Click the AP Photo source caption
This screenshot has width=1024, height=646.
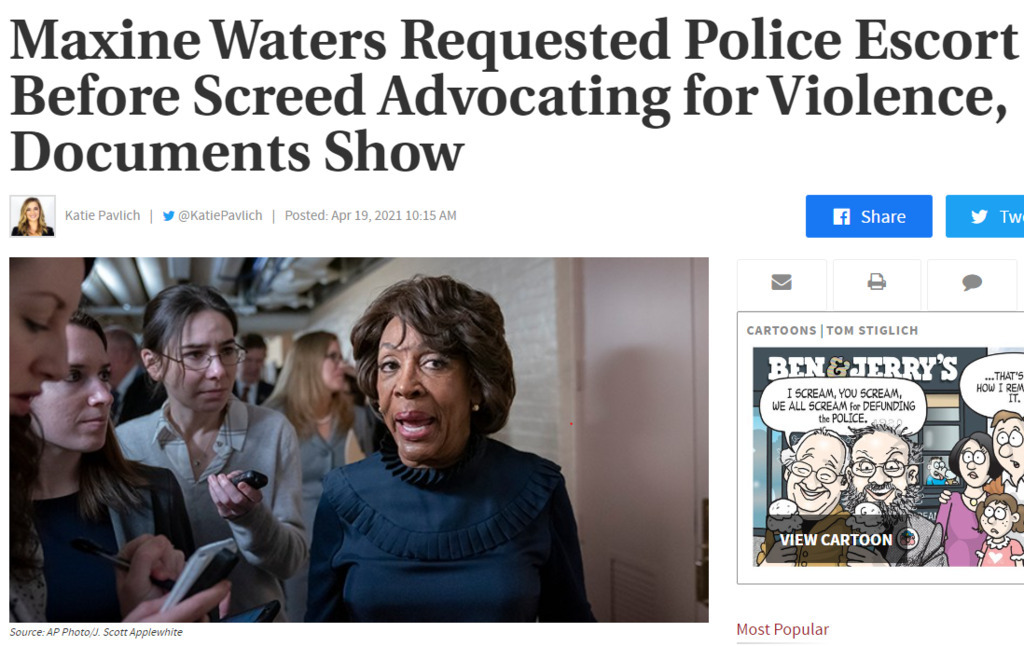96,632
